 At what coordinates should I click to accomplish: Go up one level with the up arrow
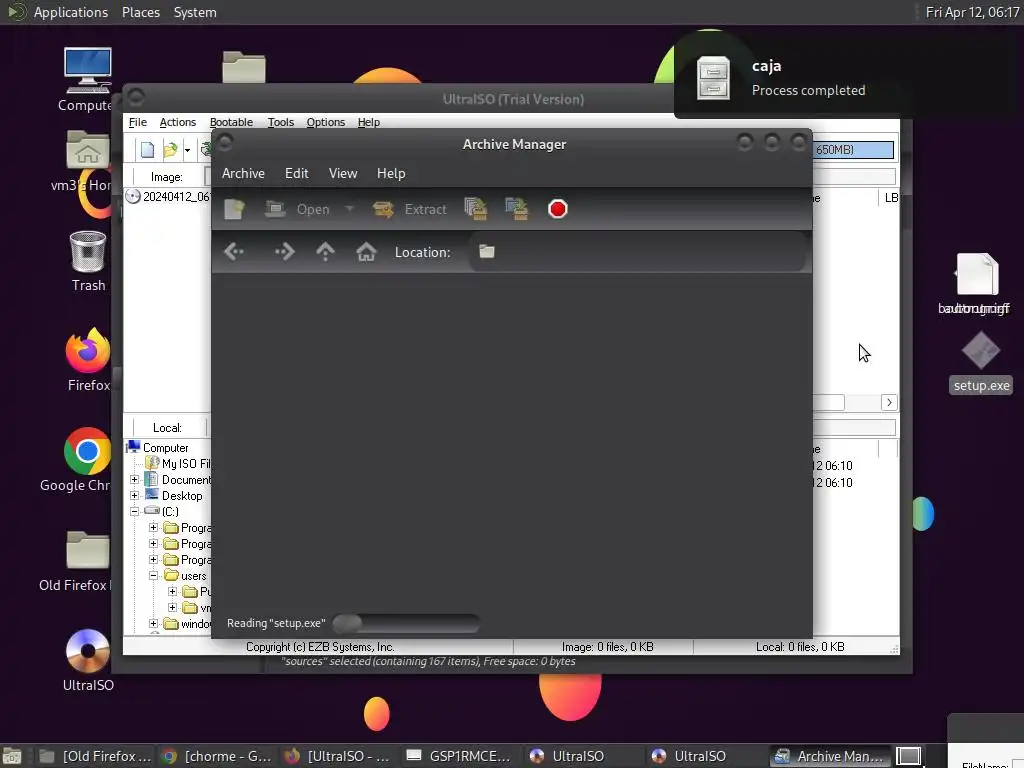pyautogui.click(x=325, y=251)
